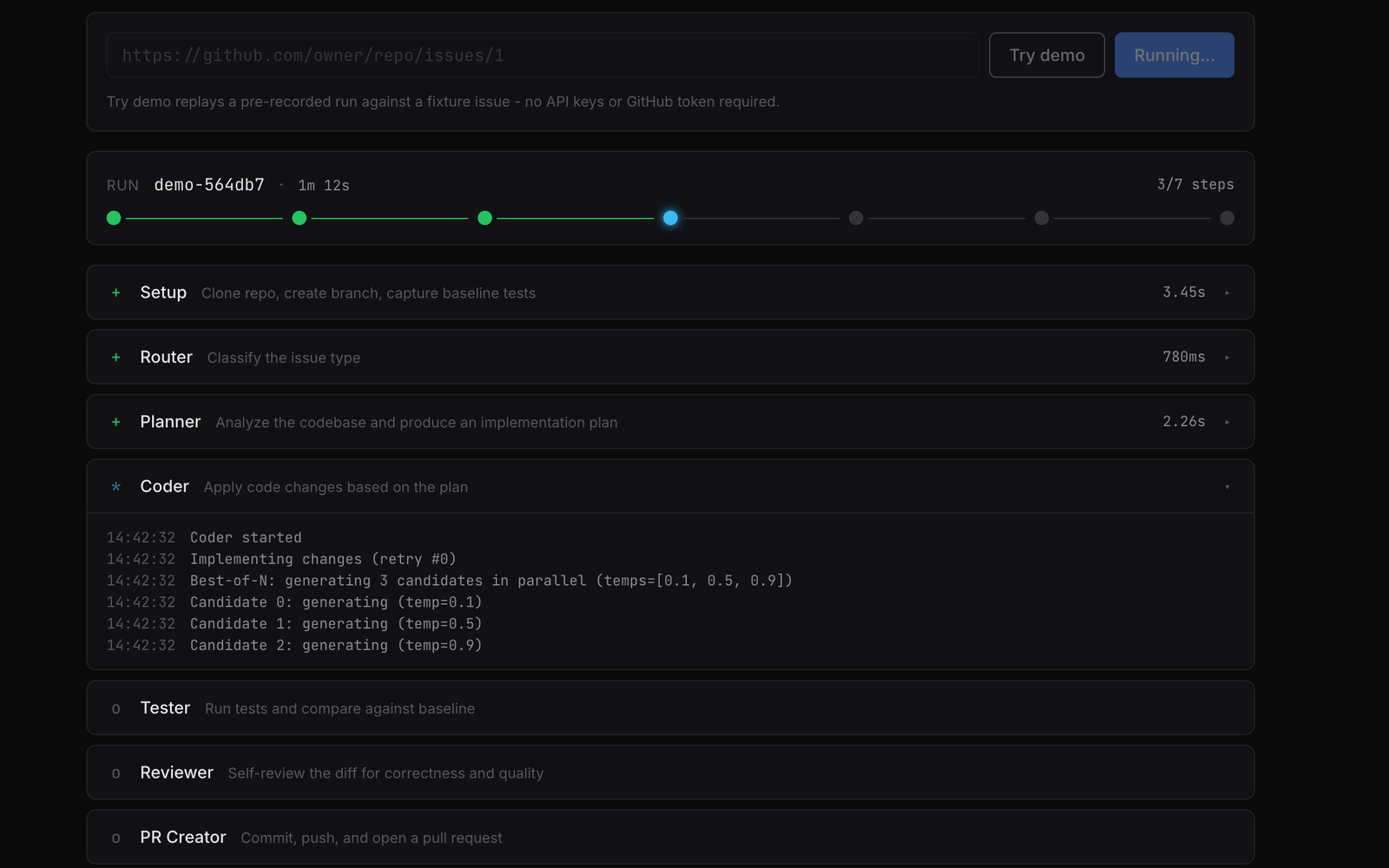Viewport: 1389px width, 868px height.
Task: Click the green plus icon beside Router
Action: pos(116,358)
